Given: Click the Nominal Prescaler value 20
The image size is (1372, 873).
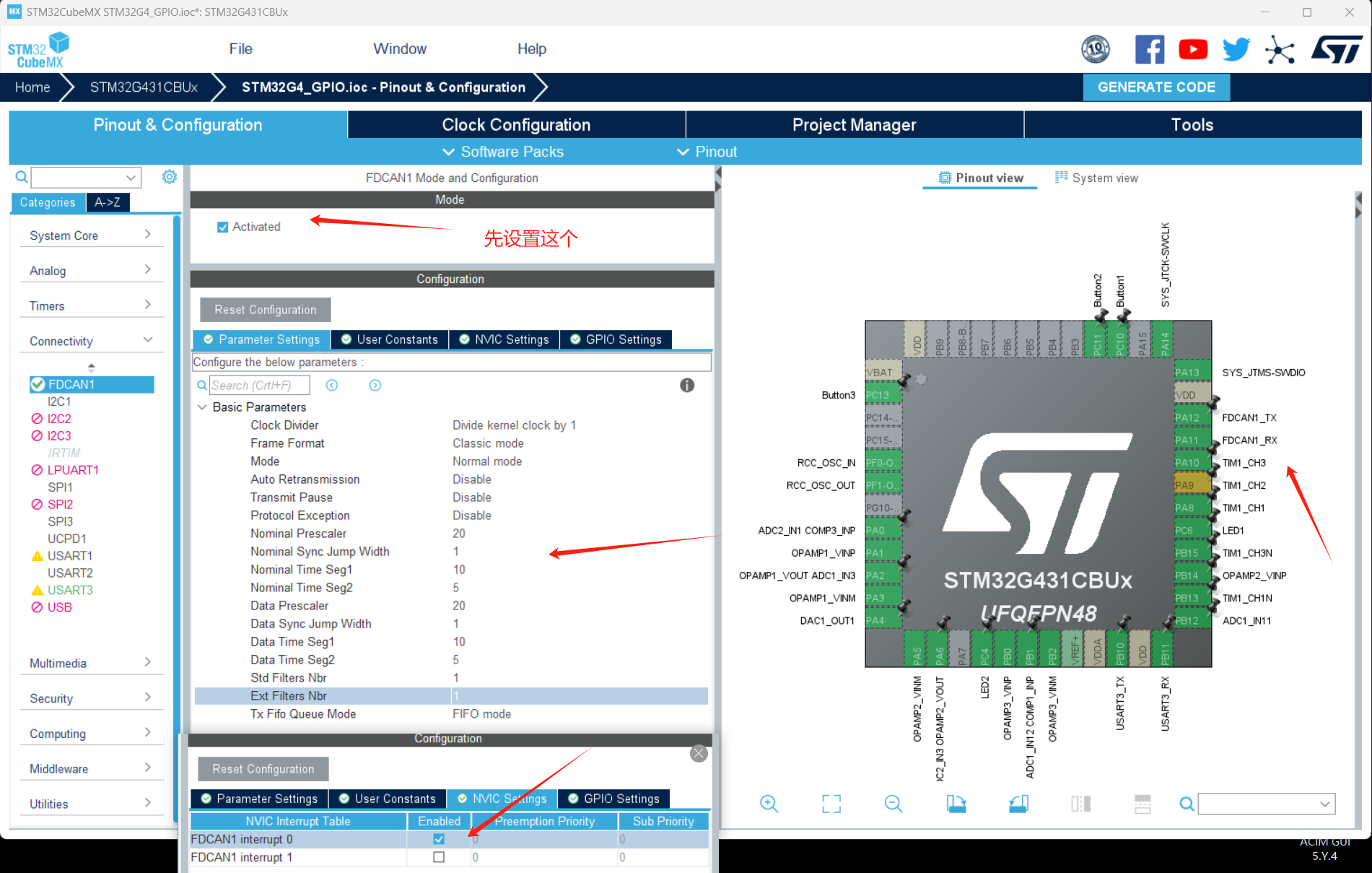Looking at the screenshot, I should (459, 534).
